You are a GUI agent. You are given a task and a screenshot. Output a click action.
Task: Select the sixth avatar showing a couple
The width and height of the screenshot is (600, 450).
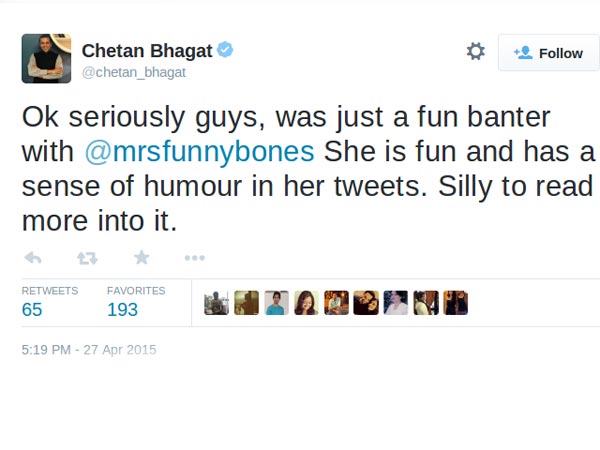tap(366, 303)
